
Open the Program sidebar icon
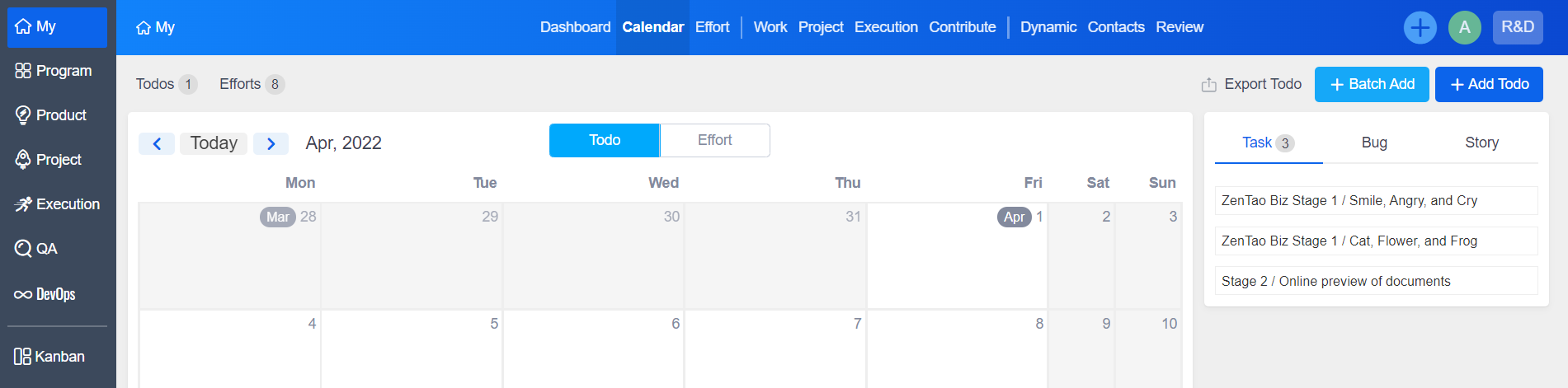tap(23, 71)
